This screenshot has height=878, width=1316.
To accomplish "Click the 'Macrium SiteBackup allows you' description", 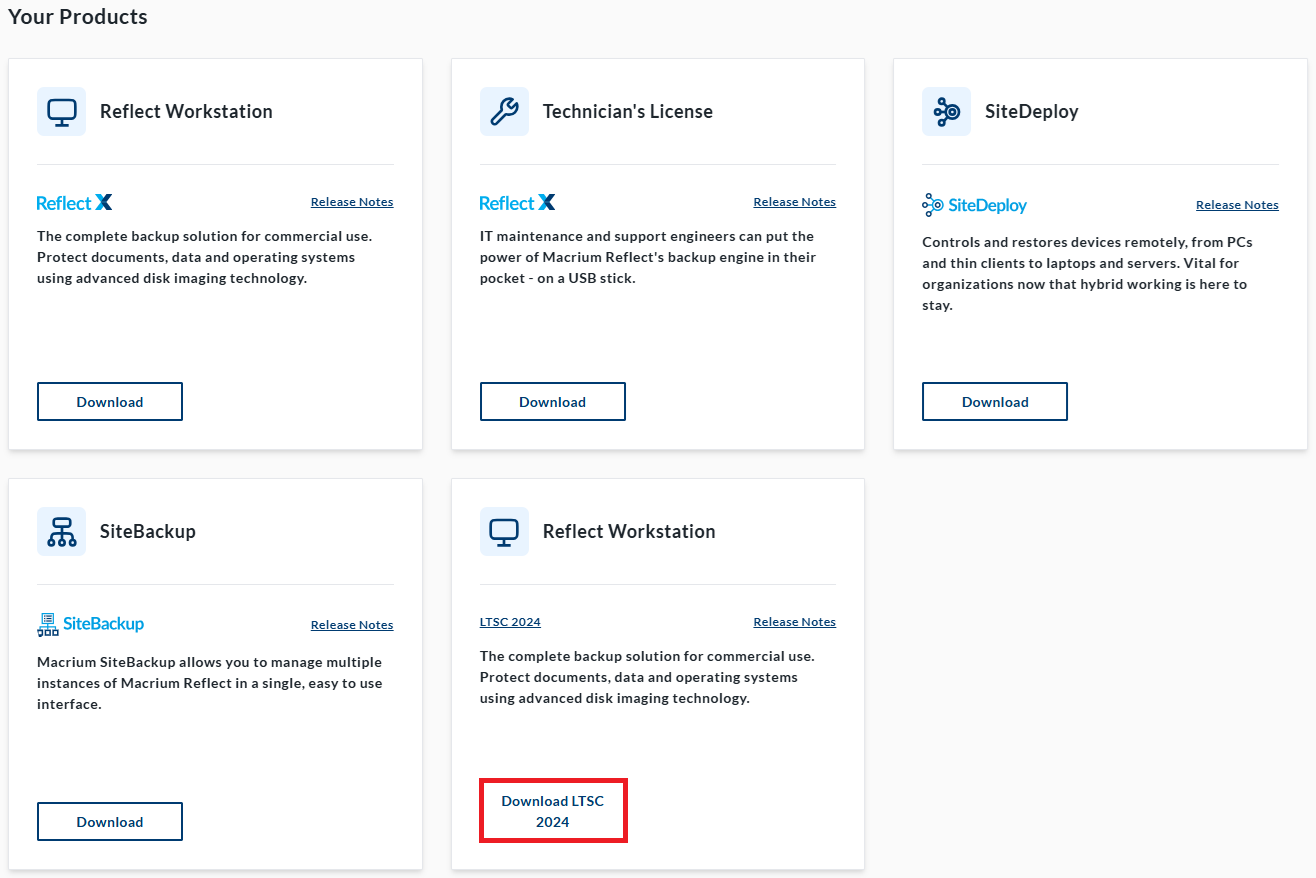I will coord(209,683).
